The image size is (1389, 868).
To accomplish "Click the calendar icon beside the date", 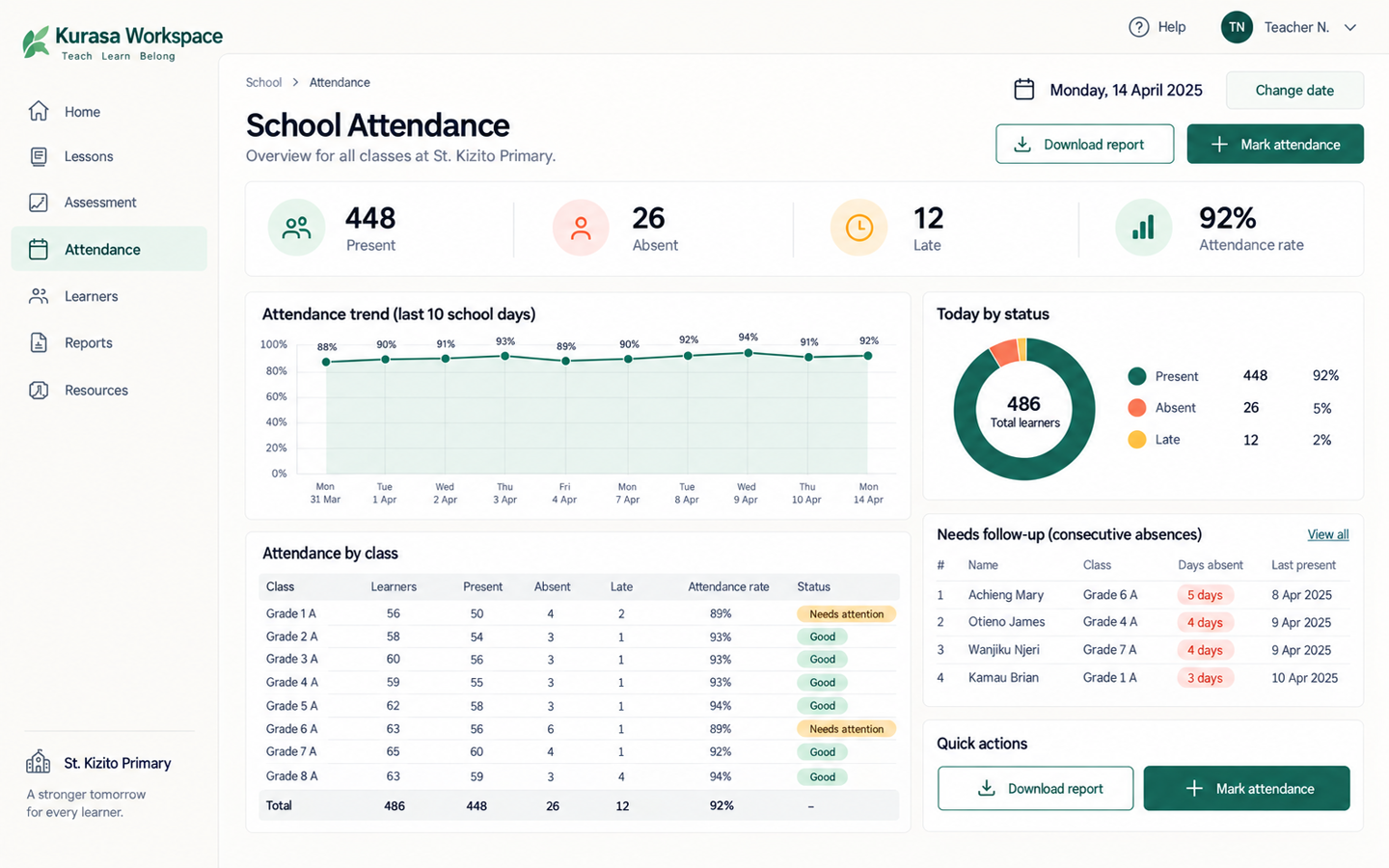I will click(1024, 90).
